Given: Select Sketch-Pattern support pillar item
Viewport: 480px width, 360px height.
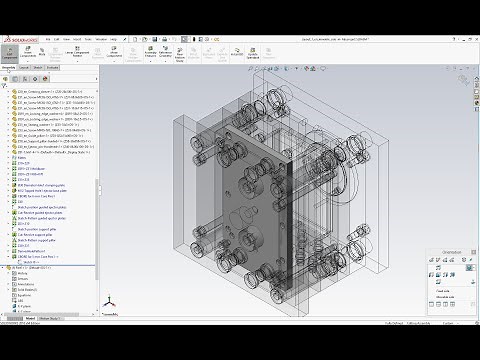Looking at the screenshot, I should click(36, 240).
